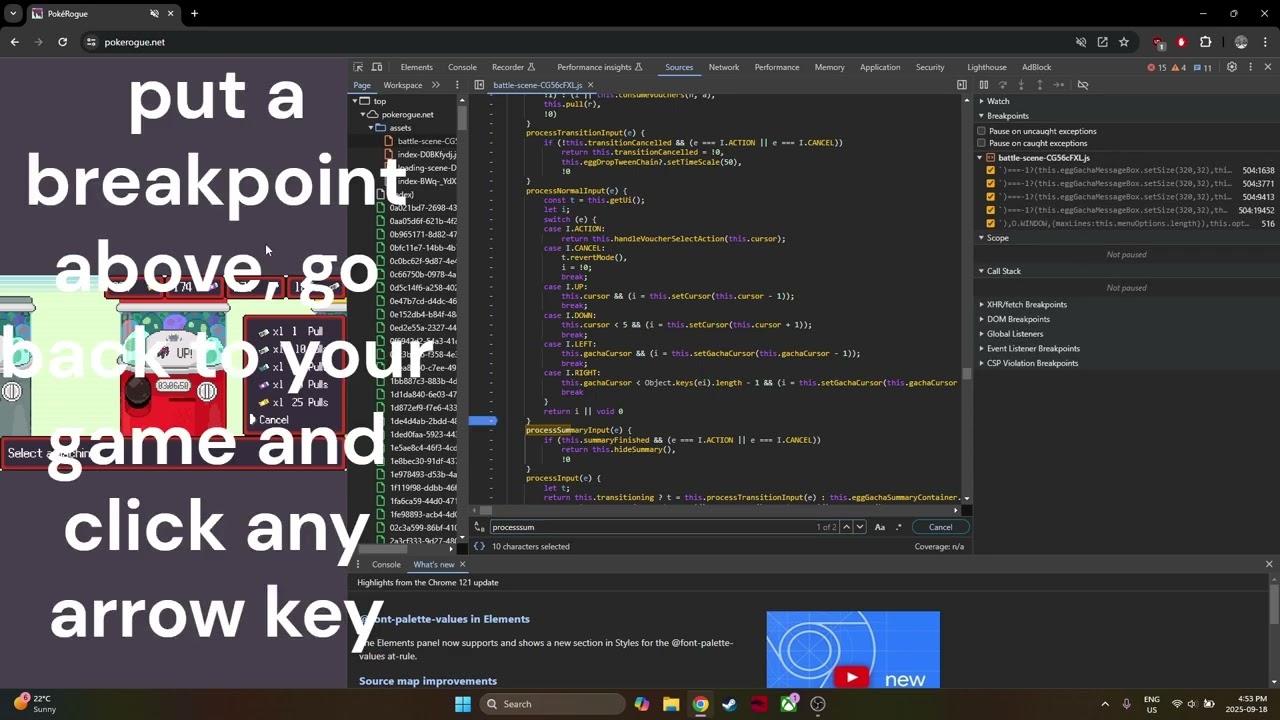Open the Chrome extensions puzzle icon
Viewport: 1280px width, 720px height.
coord(1205,42)
